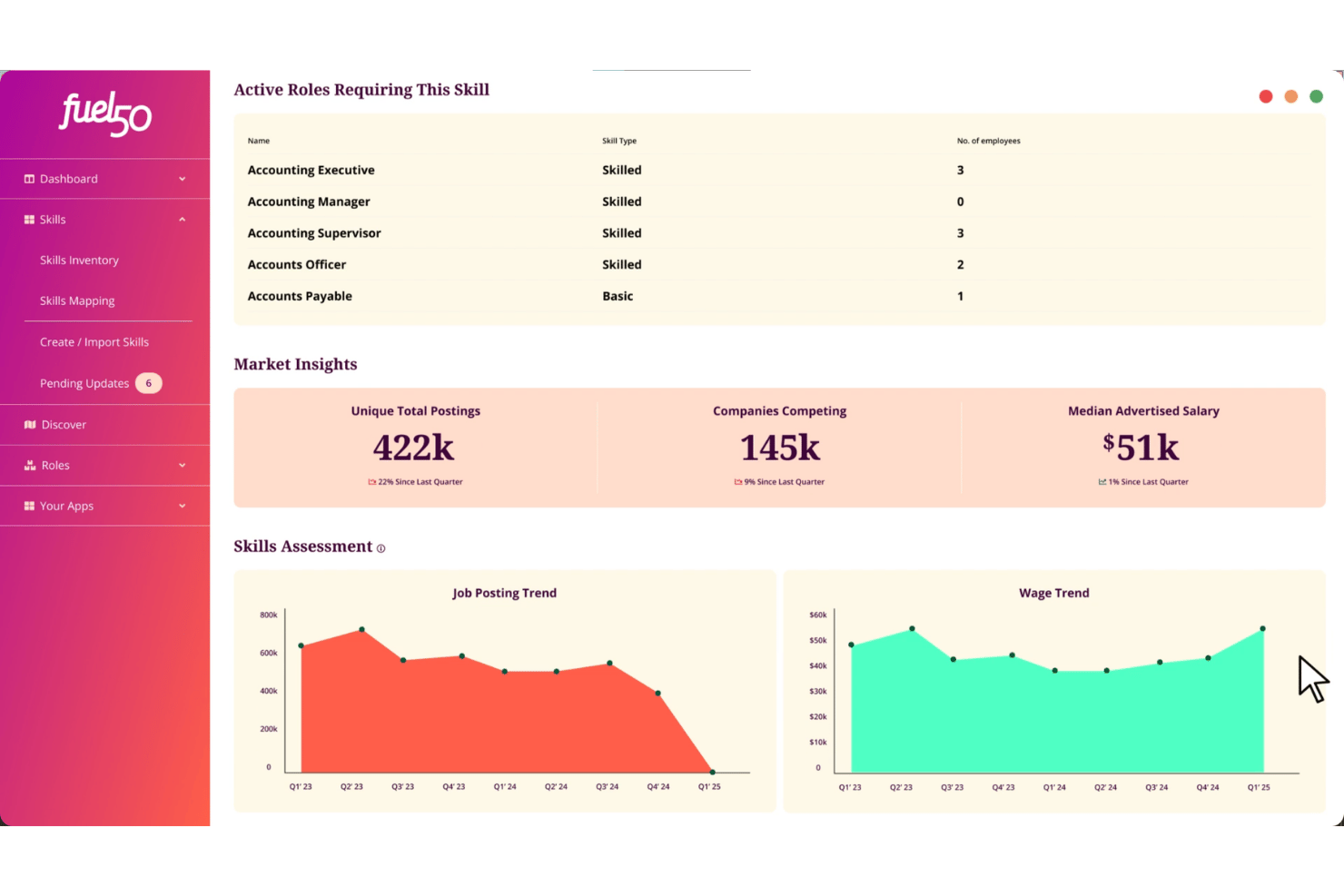Click the $60k axis label on Wage Trend
Screen dimensions: 1344x896
click(818, 615)
